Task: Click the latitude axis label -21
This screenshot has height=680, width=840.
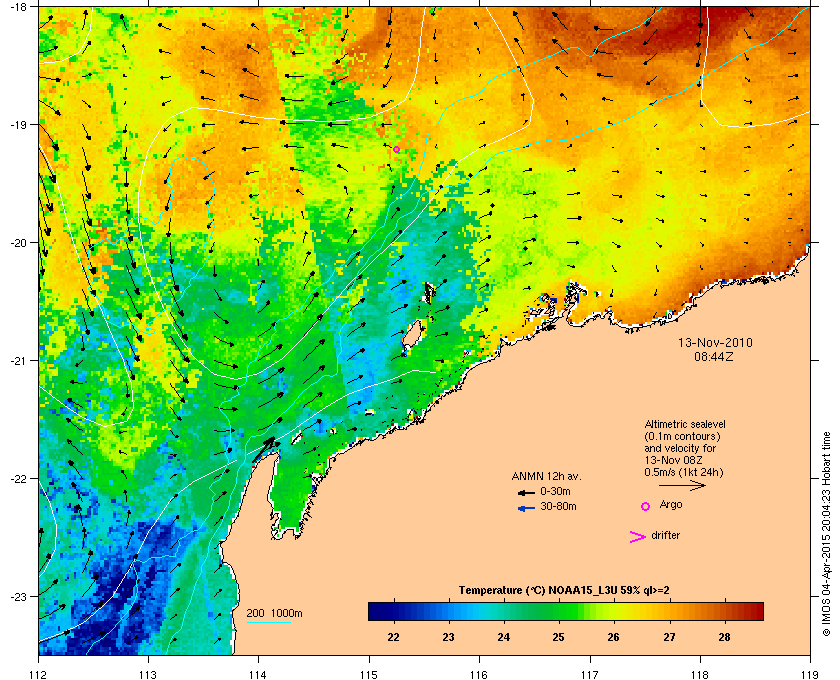Action: point(20,360)
